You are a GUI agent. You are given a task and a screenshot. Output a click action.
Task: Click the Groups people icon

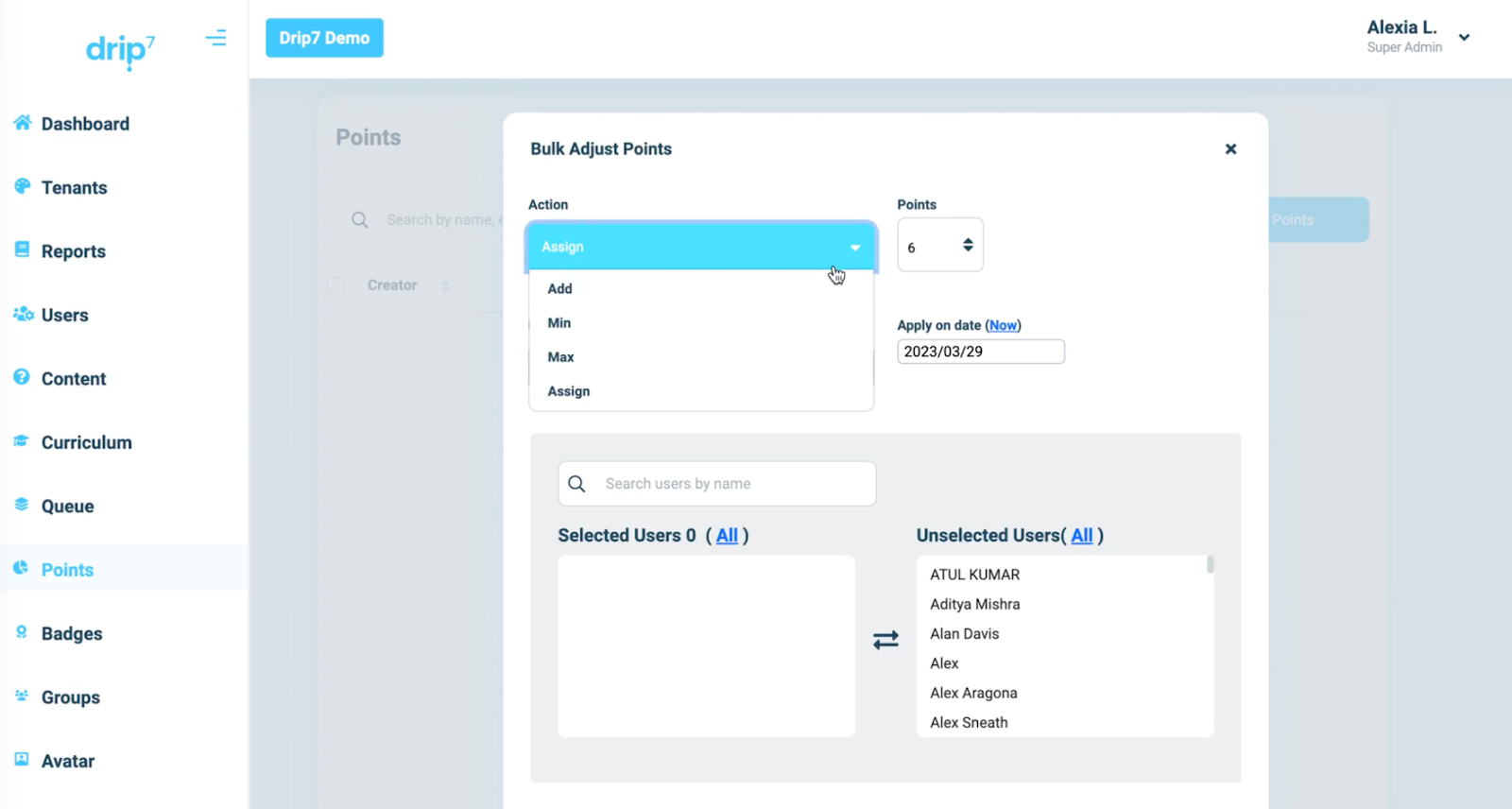tap(22, 696)
